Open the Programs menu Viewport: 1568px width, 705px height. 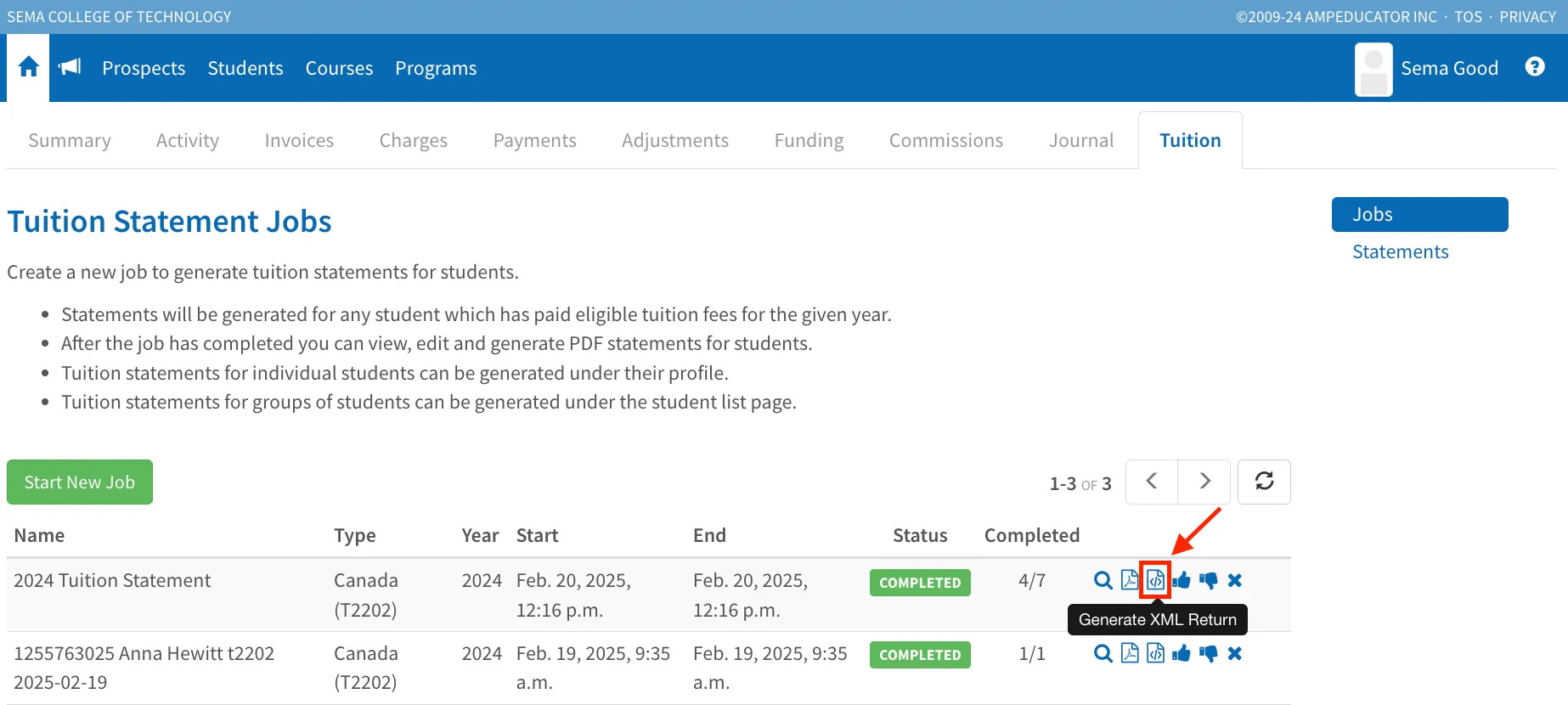click(436, 68)
